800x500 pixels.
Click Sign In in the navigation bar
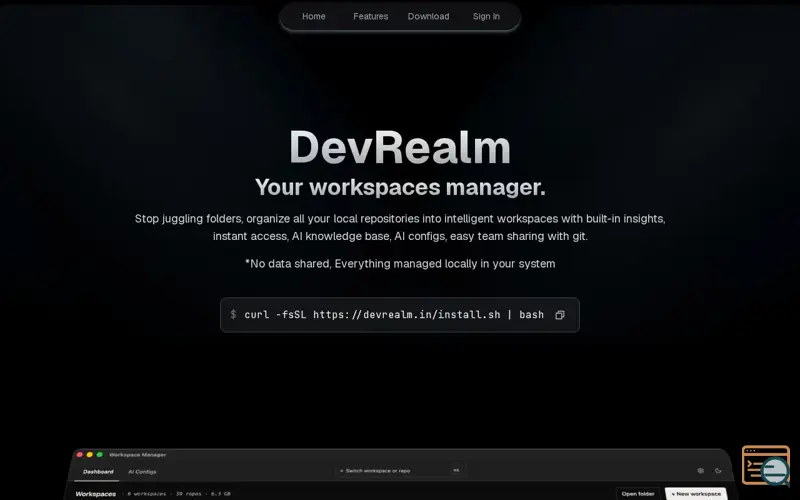(x=486, y=16)
